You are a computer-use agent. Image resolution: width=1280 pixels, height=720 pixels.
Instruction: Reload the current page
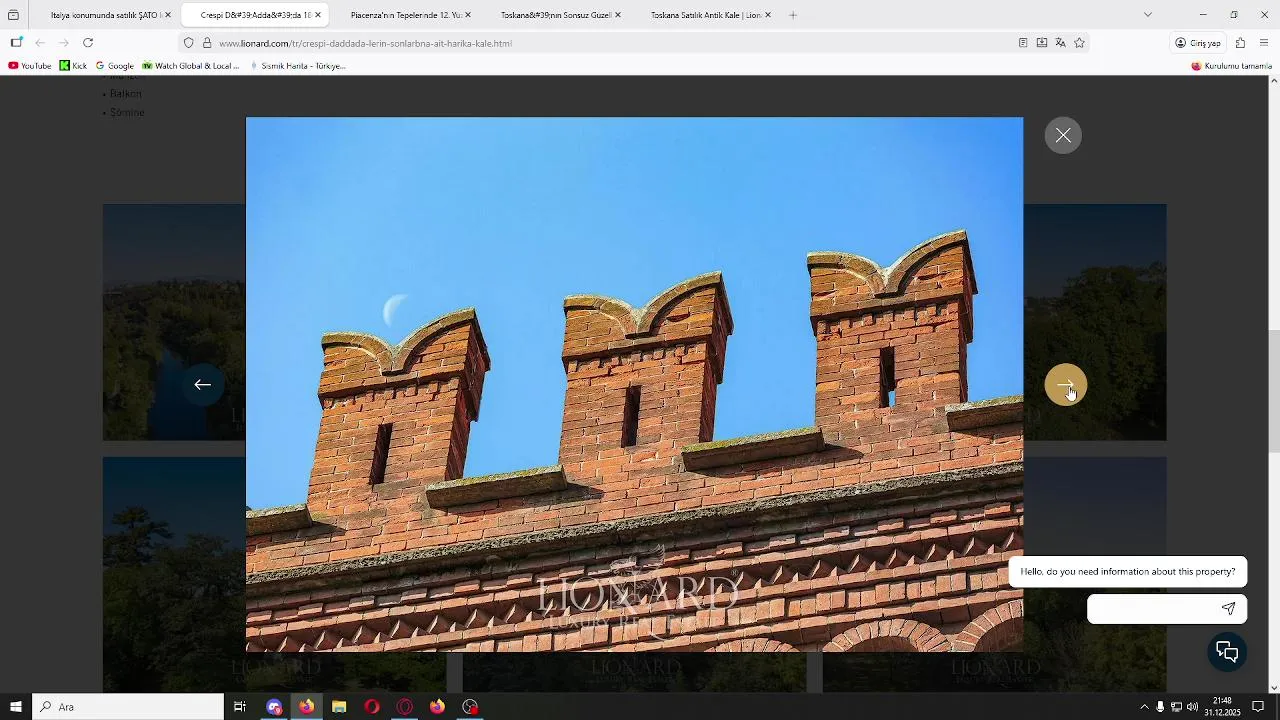(x=88, y=43)
